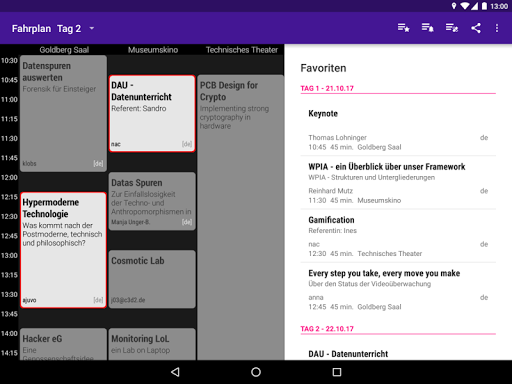Image resolution: width=512 pixels, height=384 pixels.
Task: Tap the Android home circle button
Action: pyautogui.click(x=256, y=372)
